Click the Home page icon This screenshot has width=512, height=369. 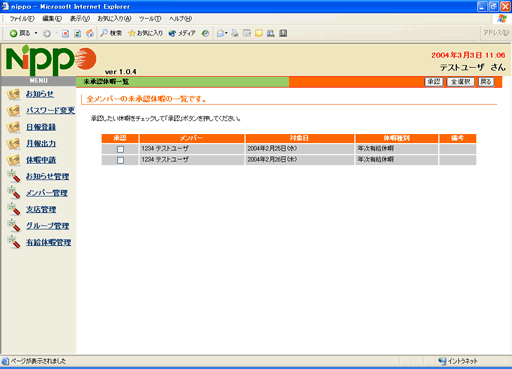tap(90, 33)
